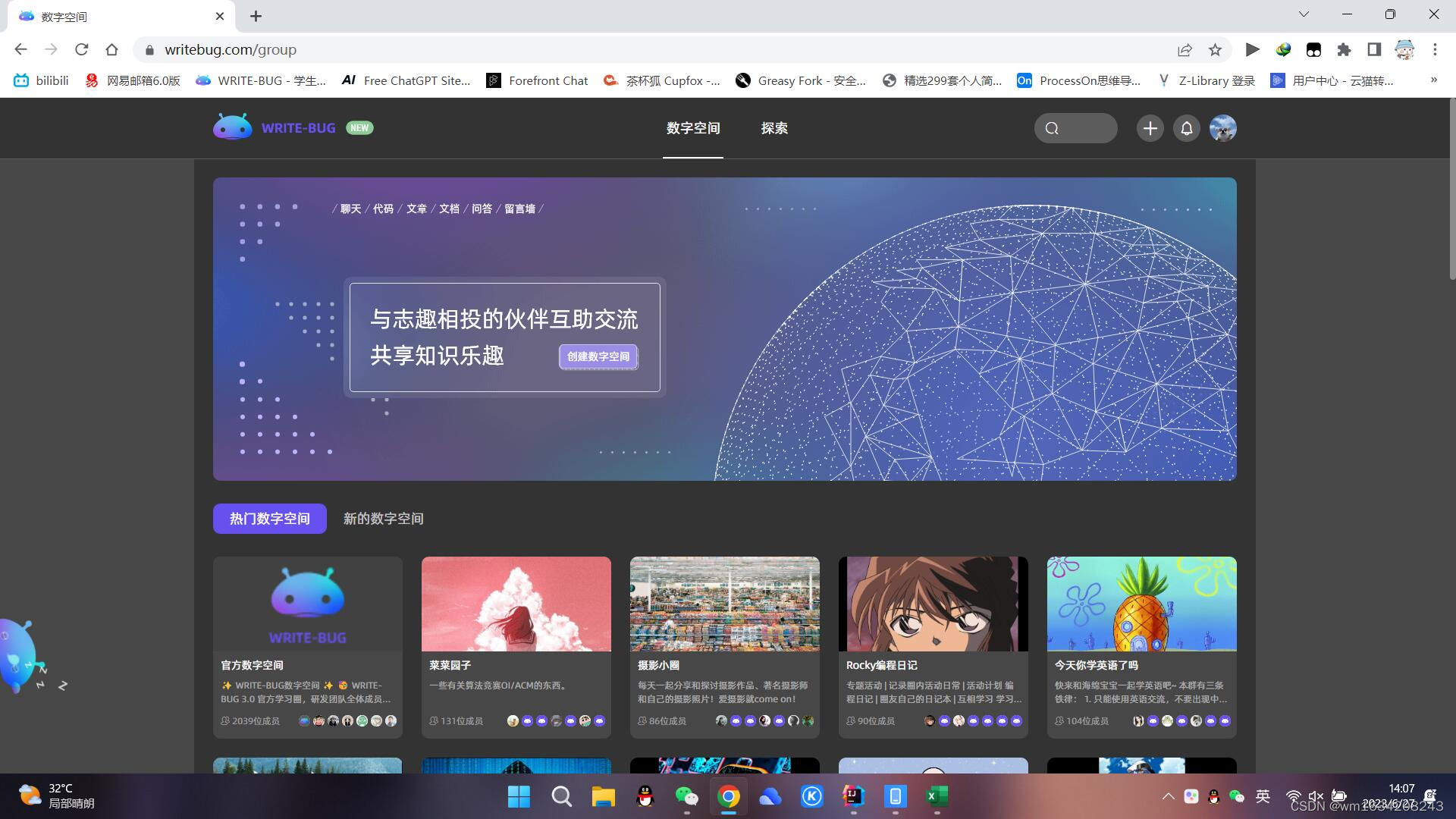Click the search magnifier icon
This screenshot has height=819, width=1456.
tap(1052, 128)
